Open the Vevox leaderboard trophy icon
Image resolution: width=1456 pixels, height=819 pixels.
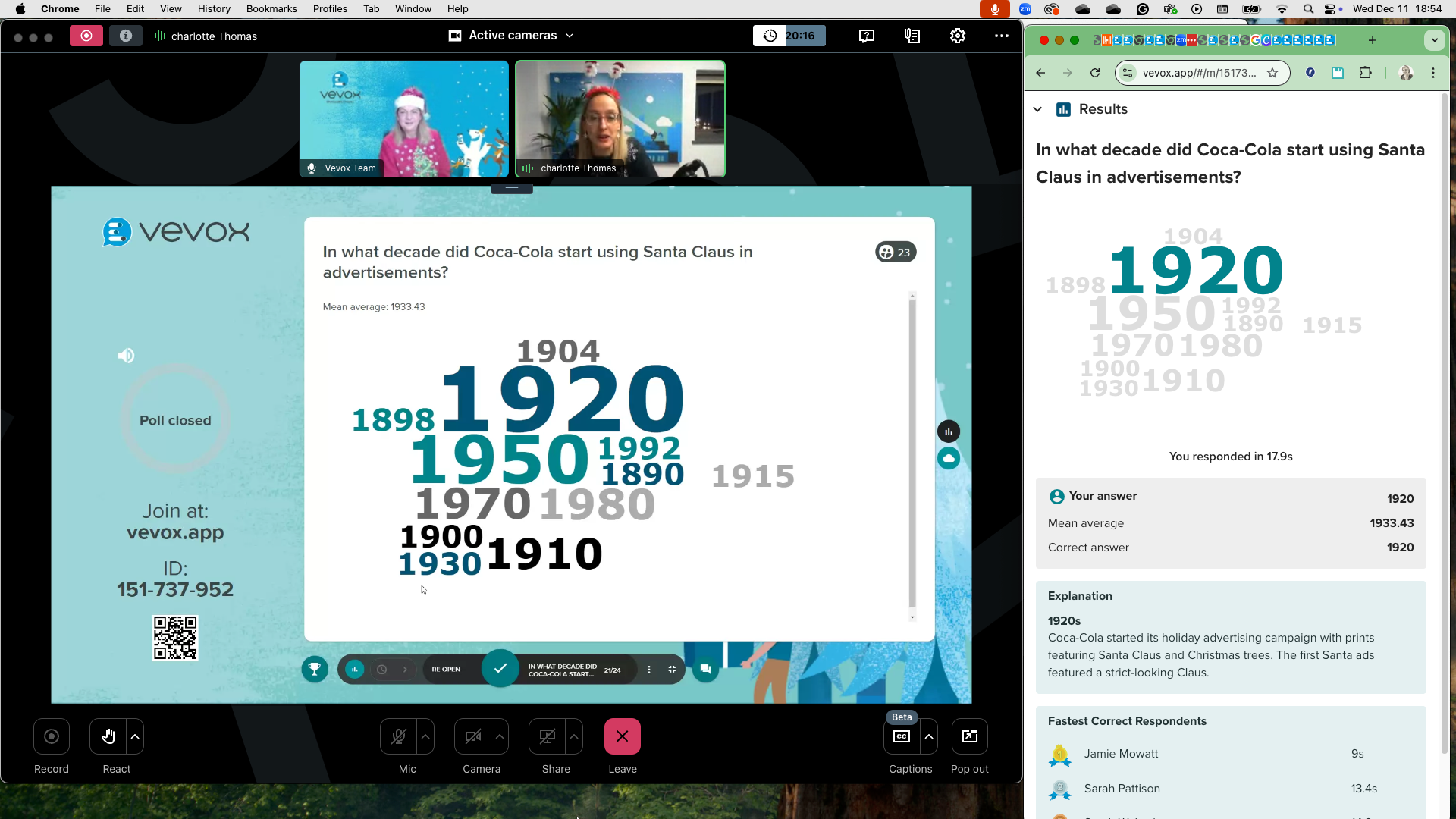tap(315, 669)
